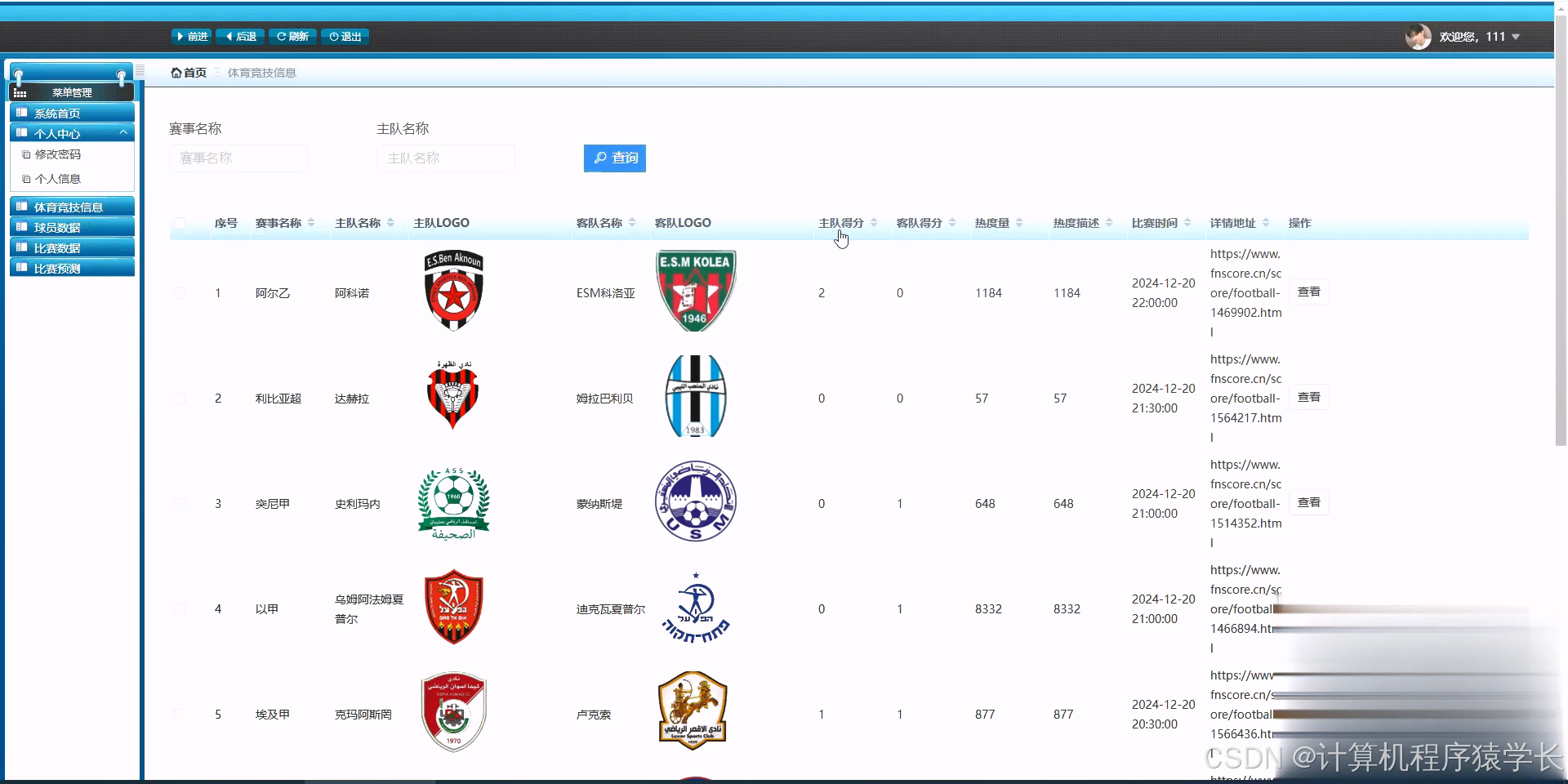
Task: Click the 前进 forward toolbar button
Action: coord(192,37)
